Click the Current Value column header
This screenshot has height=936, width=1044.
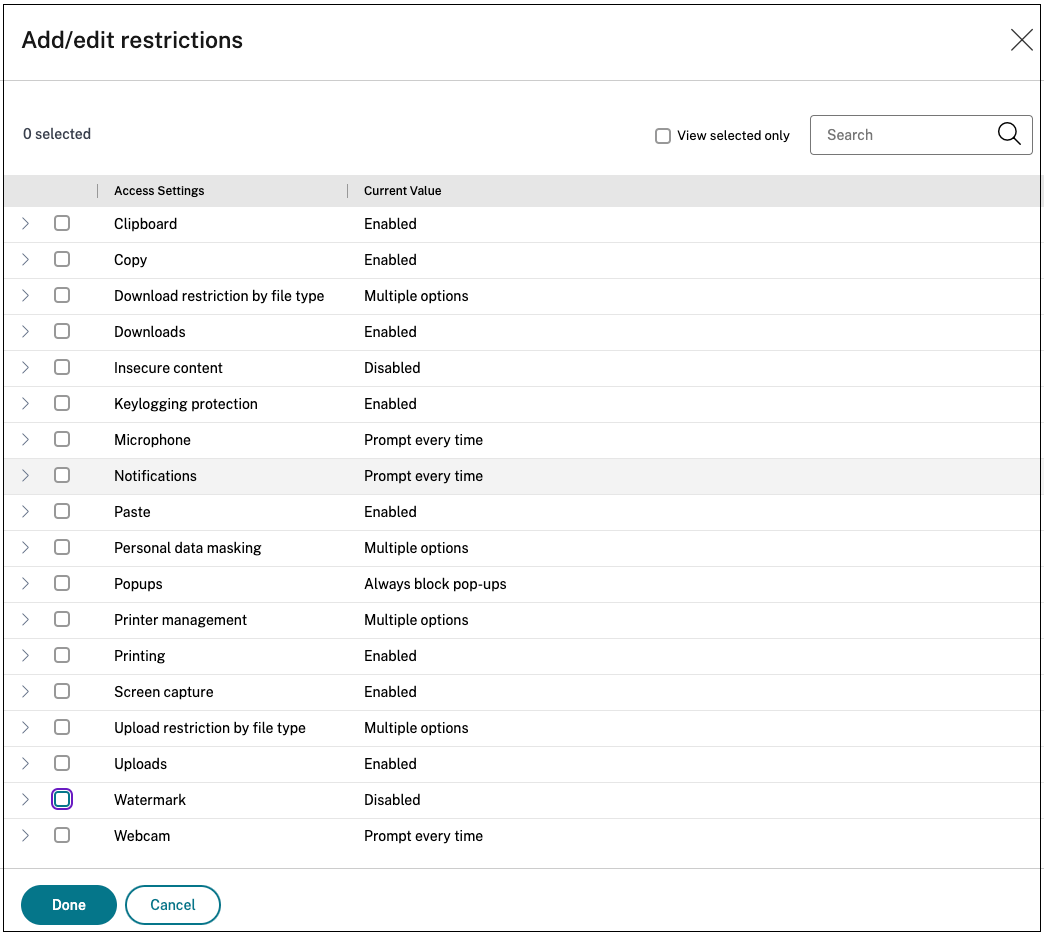[x=402, y=191]
